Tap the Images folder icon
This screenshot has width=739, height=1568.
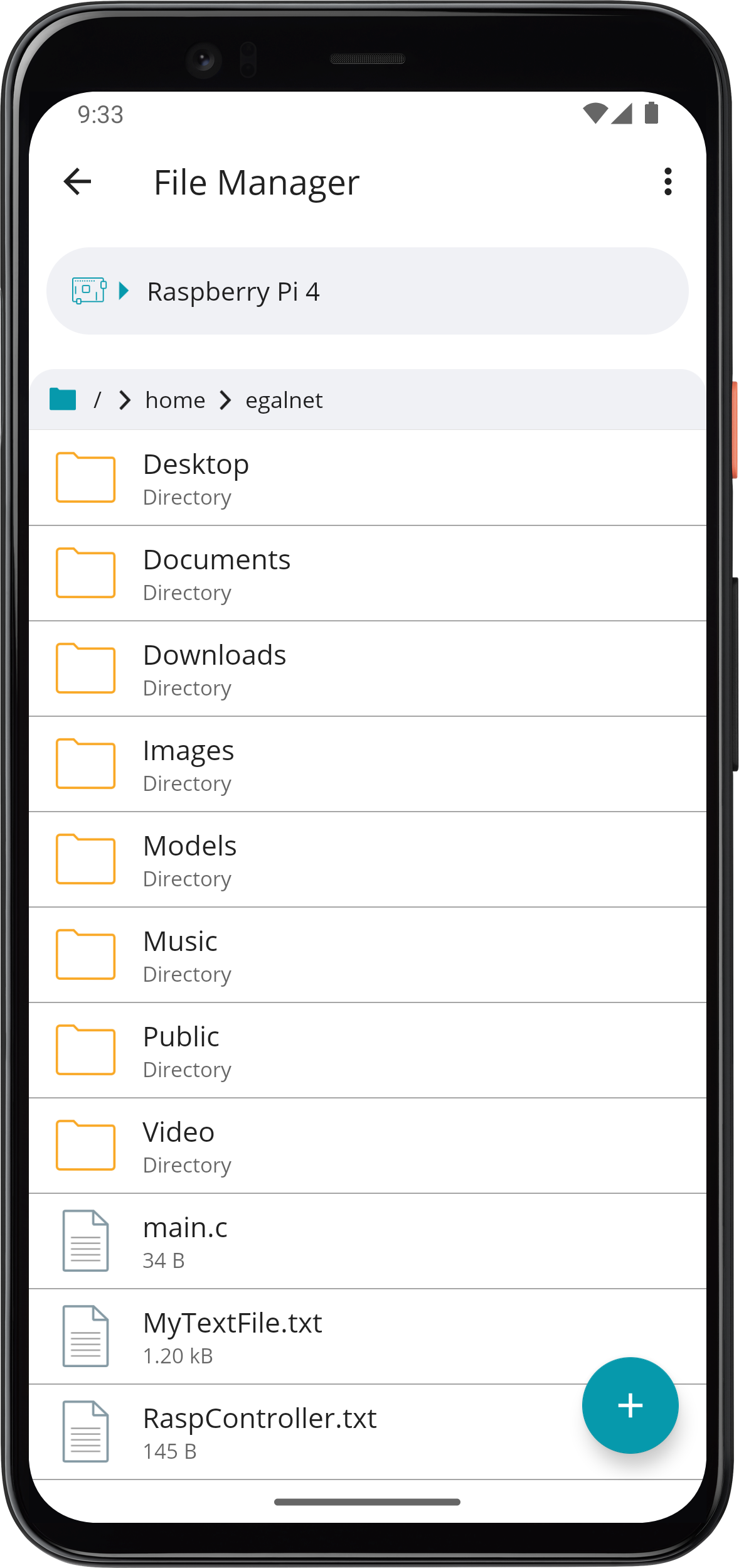(85, 763)
